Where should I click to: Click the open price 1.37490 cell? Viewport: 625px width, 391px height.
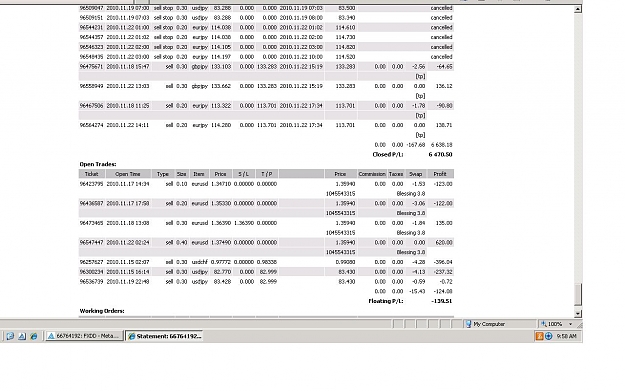[x=221, y=242]
